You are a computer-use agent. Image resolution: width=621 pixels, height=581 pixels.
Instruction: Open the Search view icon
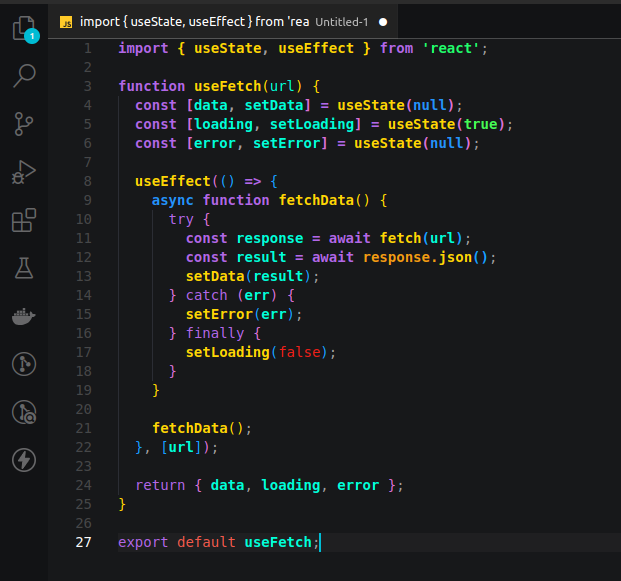pos(24,76)
